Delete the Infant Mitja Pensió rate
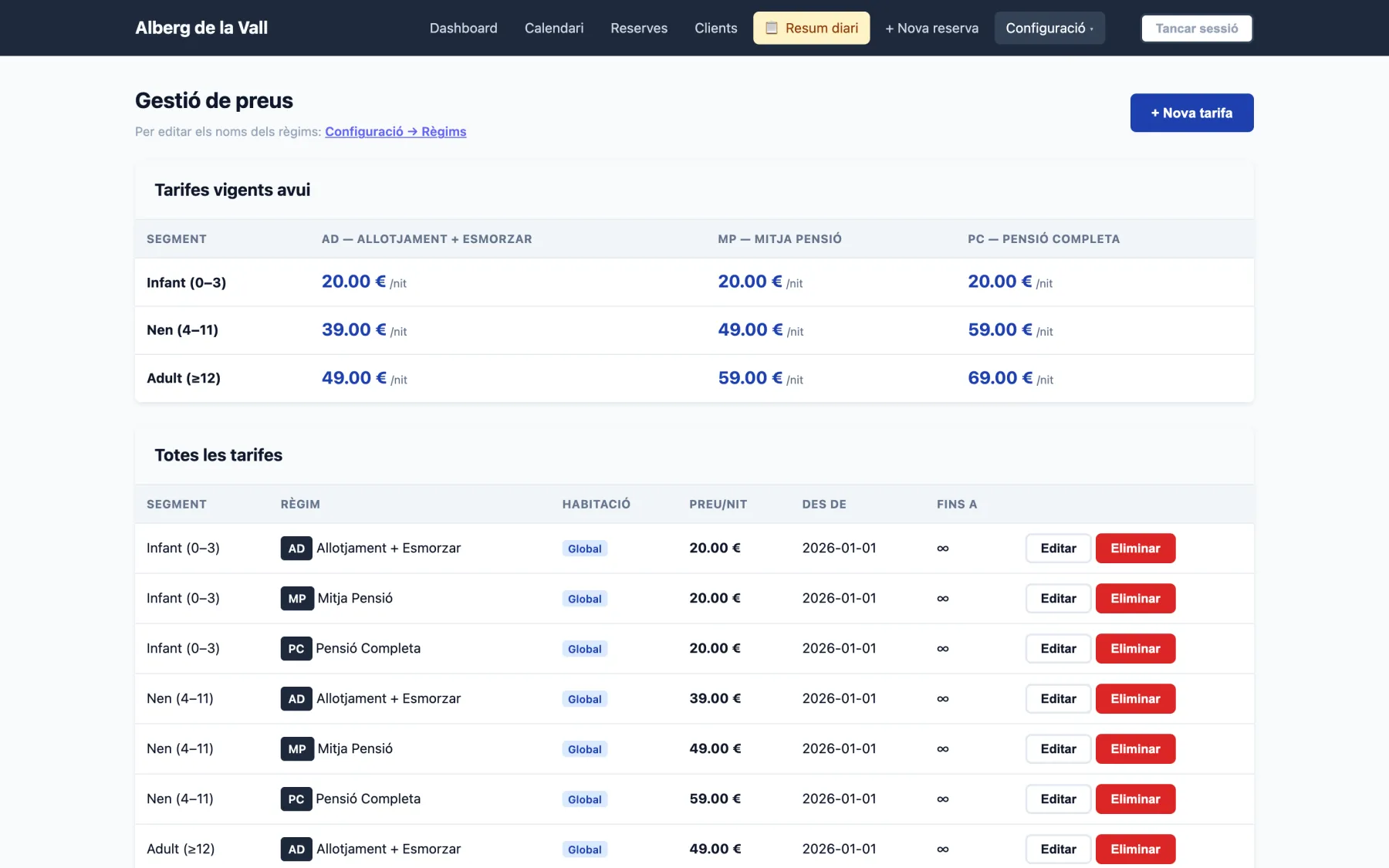 (1135, 598)
